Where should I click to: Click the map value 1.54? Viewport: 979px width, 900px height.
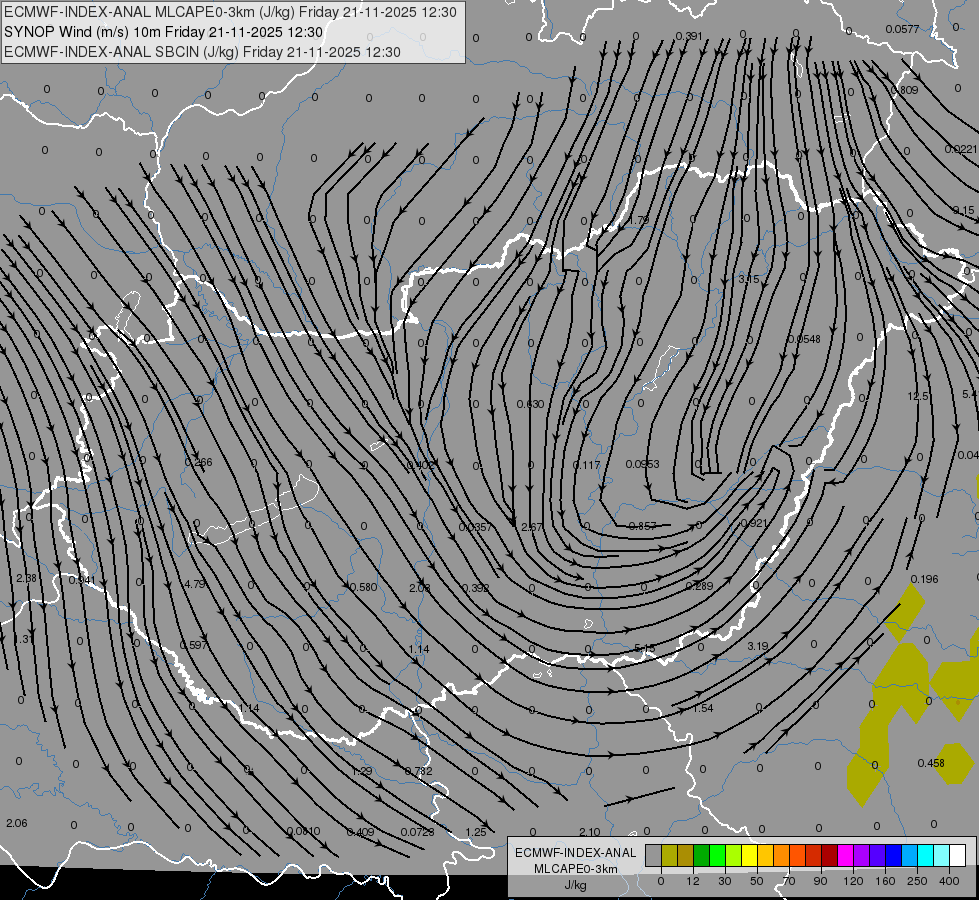[x=703, y=708]
